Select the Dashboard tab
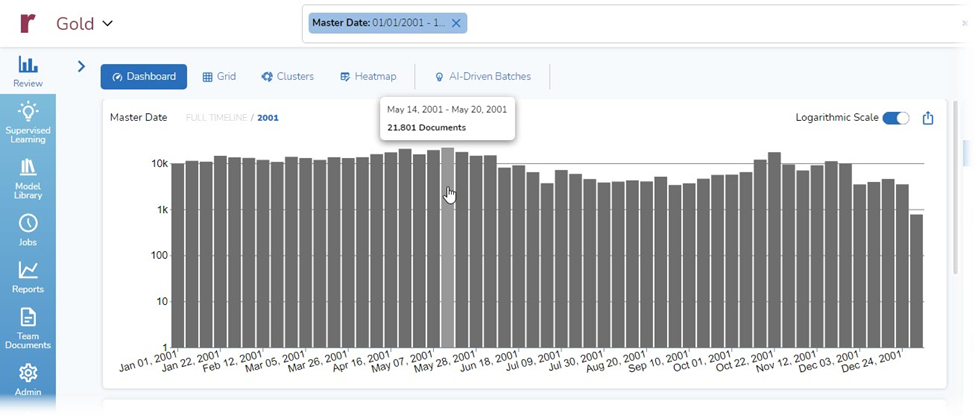975x416 pixels. click(144, 76)
